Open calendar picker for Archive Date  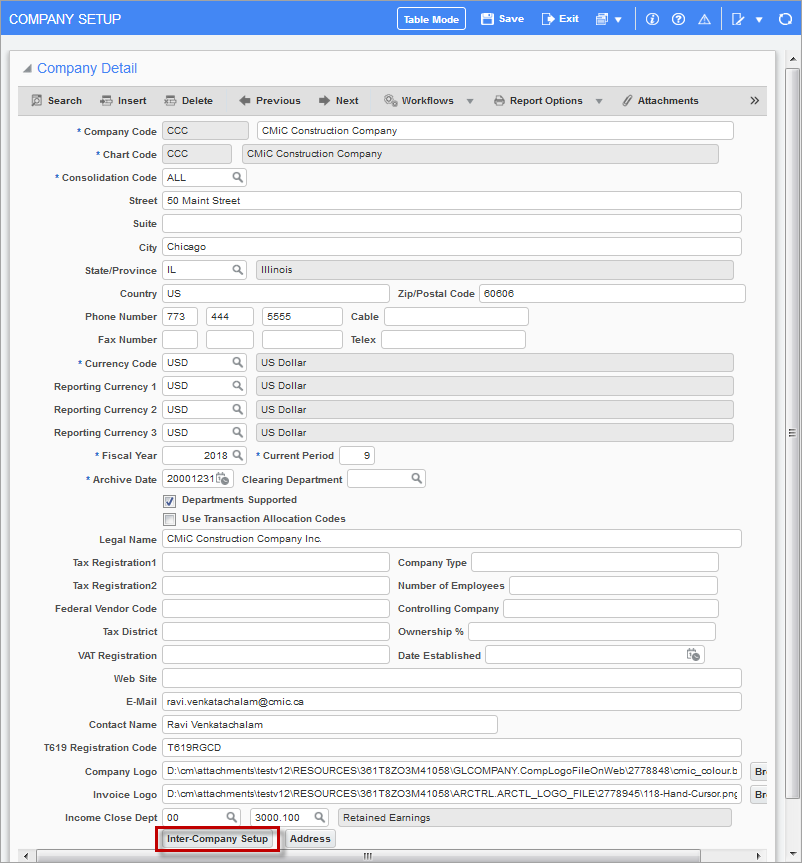click(x=223, y=479)
